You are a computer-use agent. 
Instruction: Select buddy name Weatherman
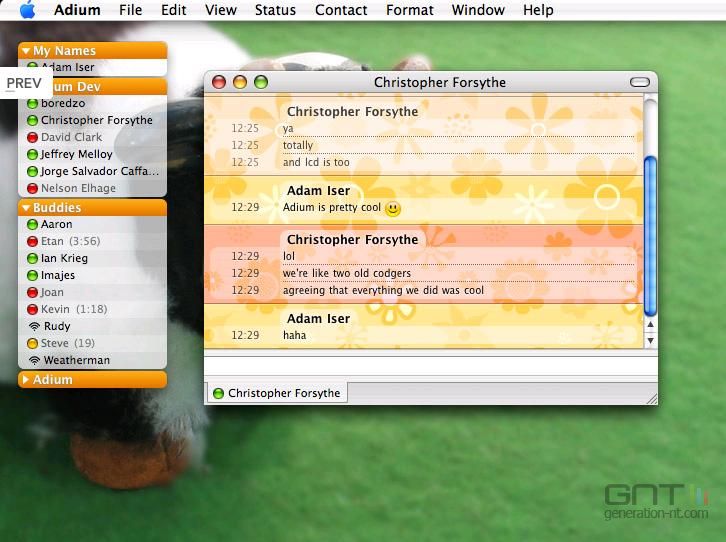(76, 360)
